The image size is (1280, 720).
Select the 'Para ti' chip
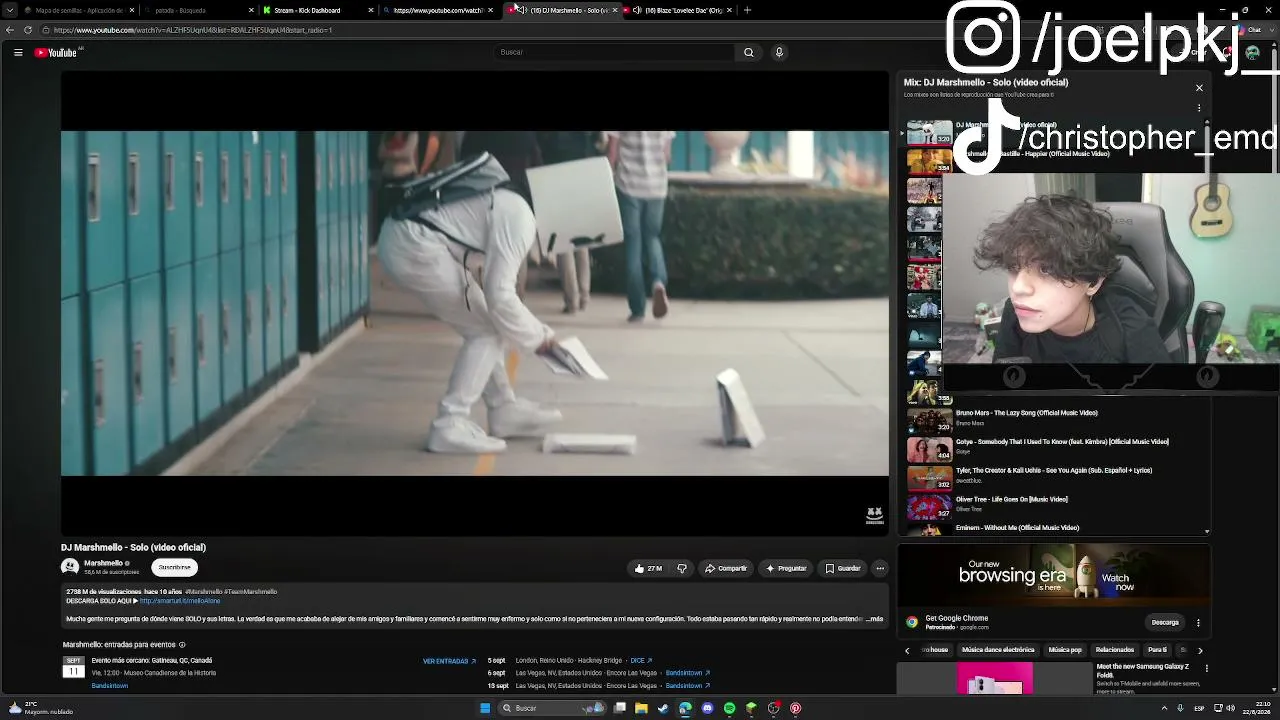point(1157,650)
